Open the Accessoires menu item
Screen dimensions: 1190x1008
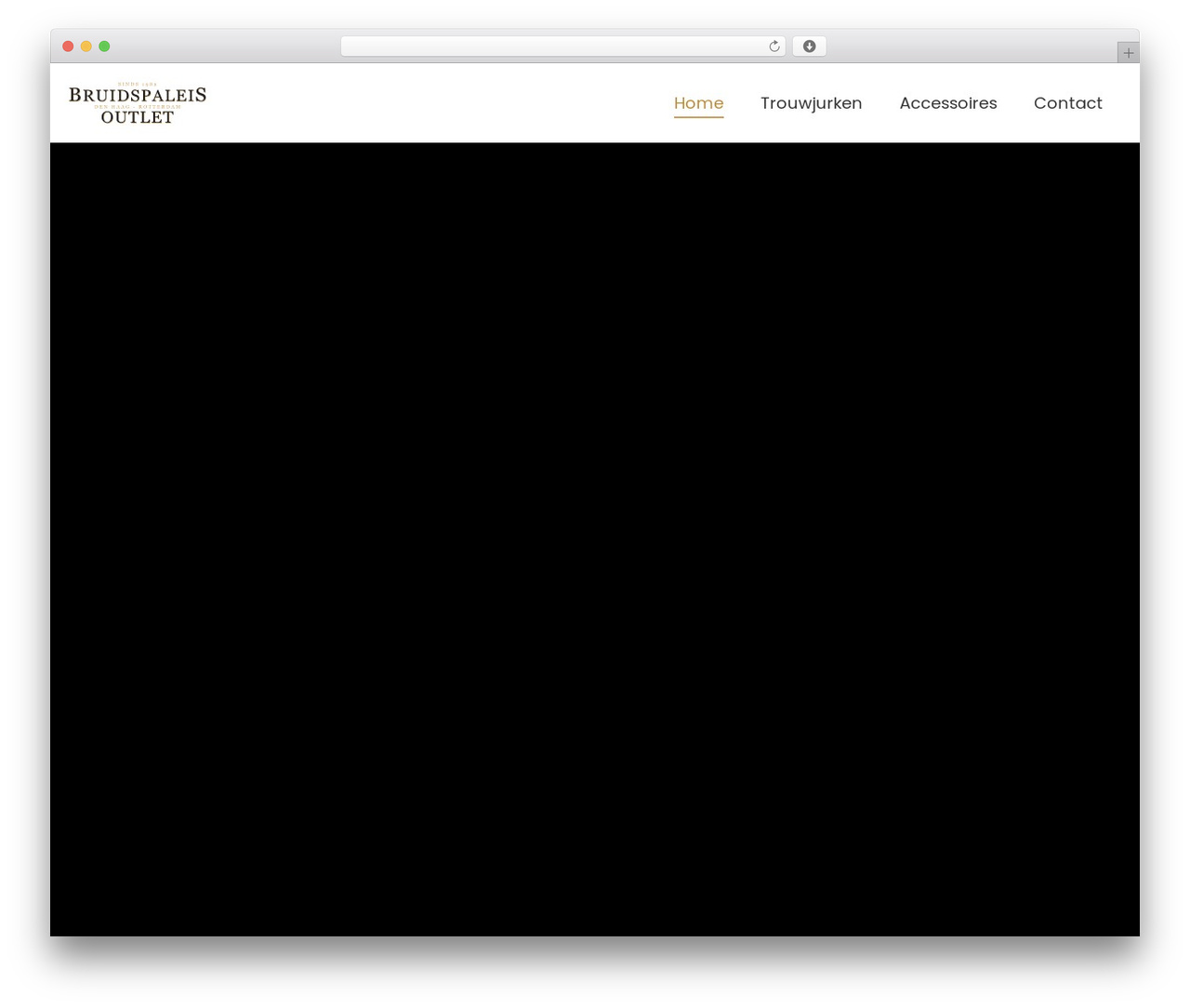tap(947, 103)
